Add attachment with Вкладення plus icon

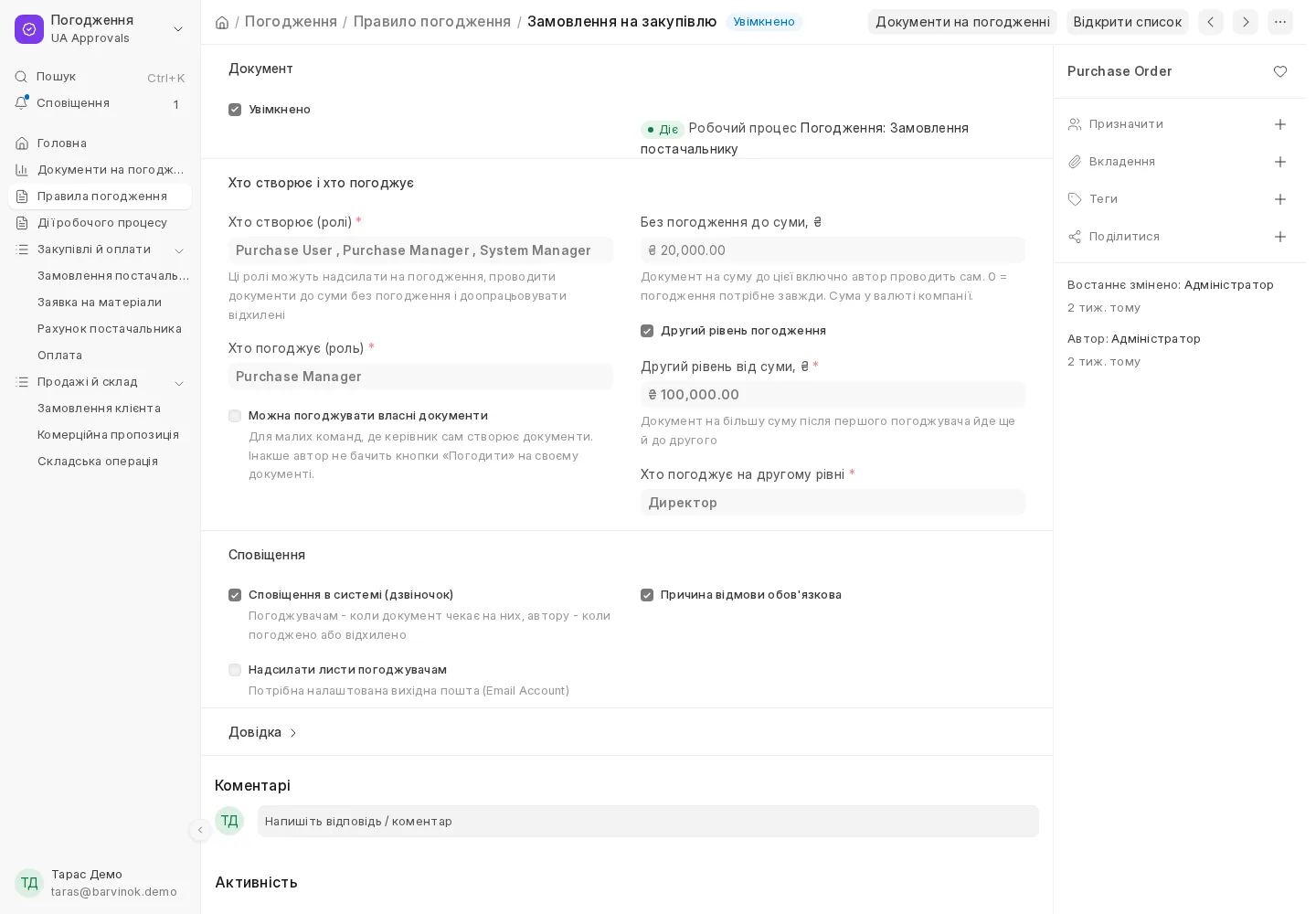coord(1280,162)
